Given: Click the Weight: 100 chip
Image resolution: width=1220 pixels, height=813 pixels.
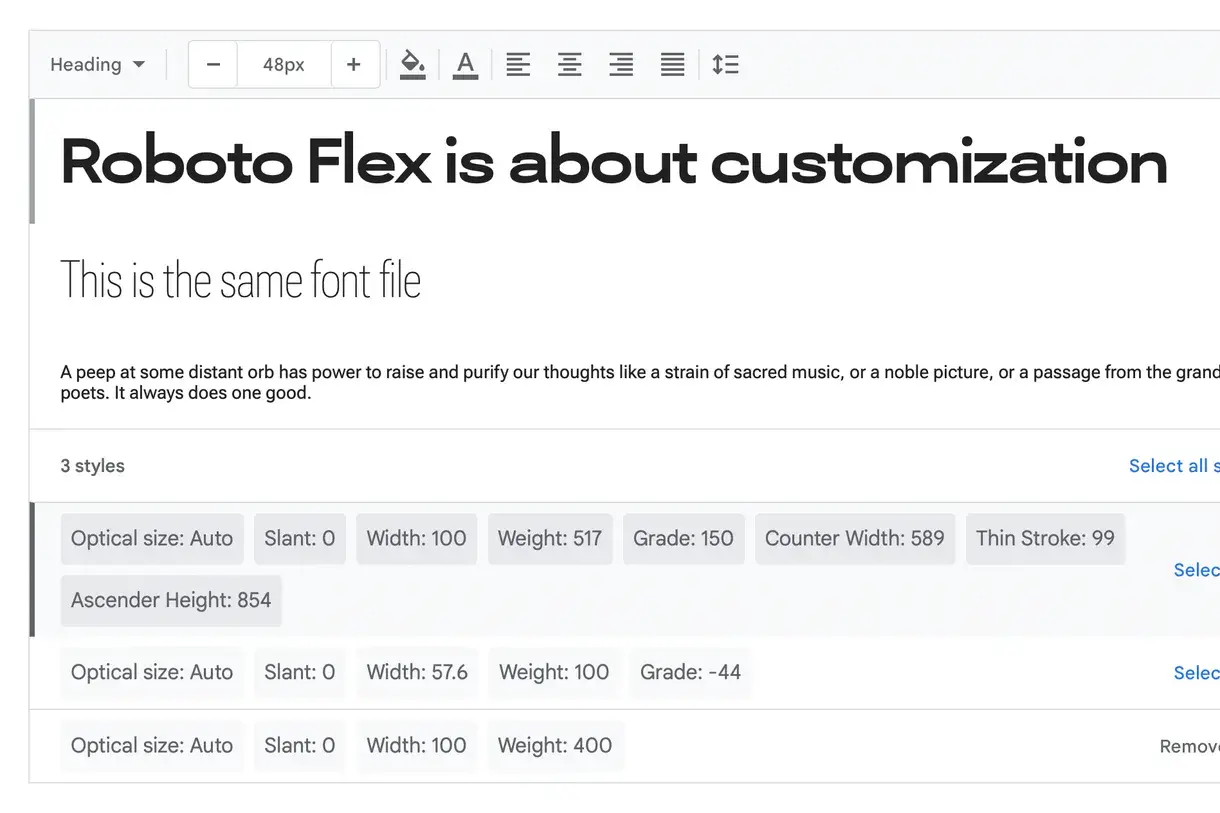Looking at the screenshot, I should (x=554, y=673).
